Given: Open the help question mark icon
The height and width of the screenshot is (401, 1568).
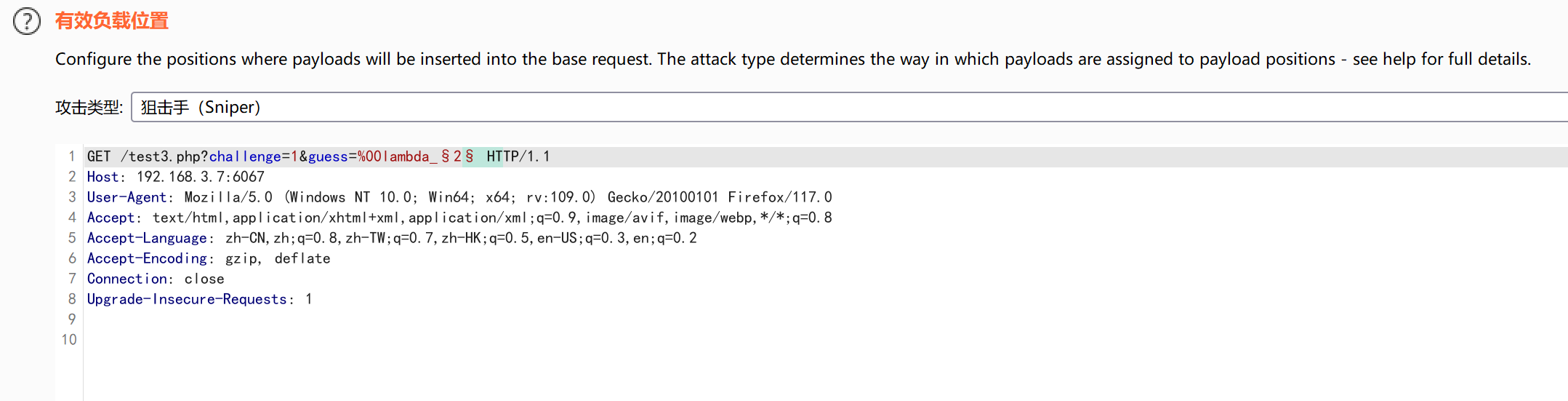Looking at the screenshot, I should click(x=27, y=21).
